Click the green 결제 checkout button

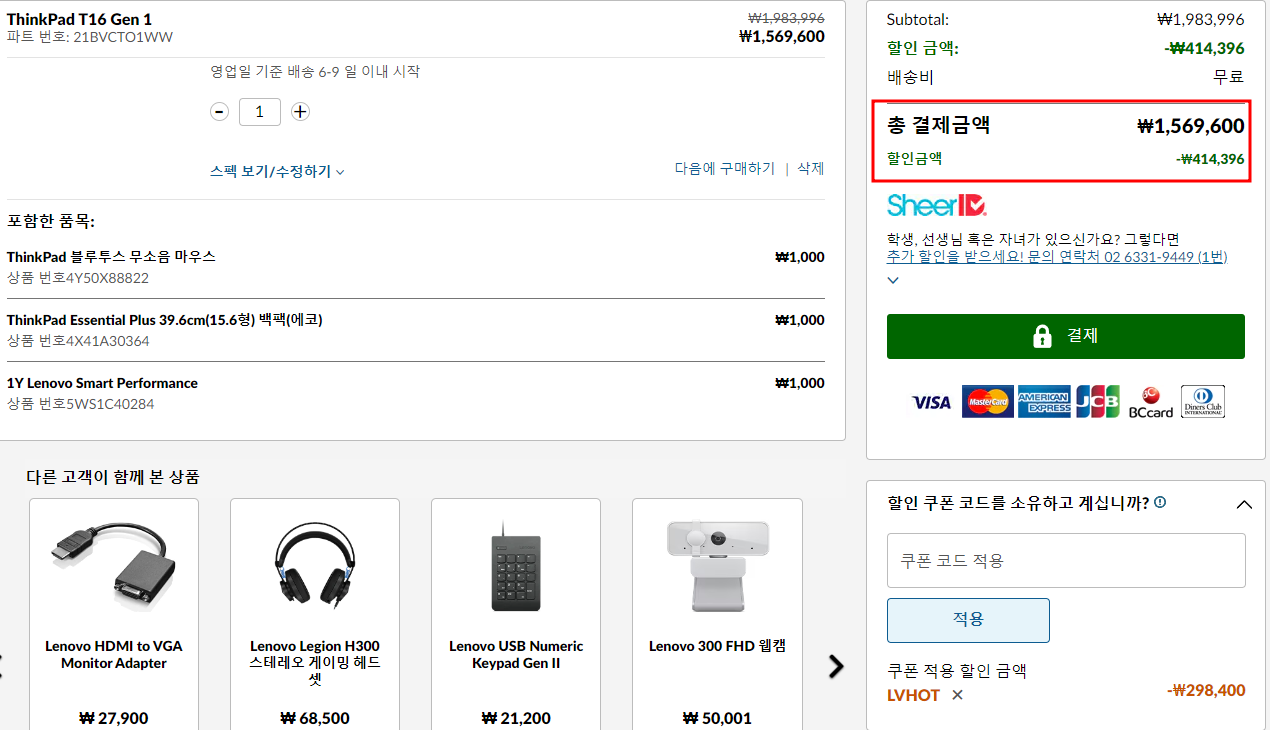(1066, 336)
